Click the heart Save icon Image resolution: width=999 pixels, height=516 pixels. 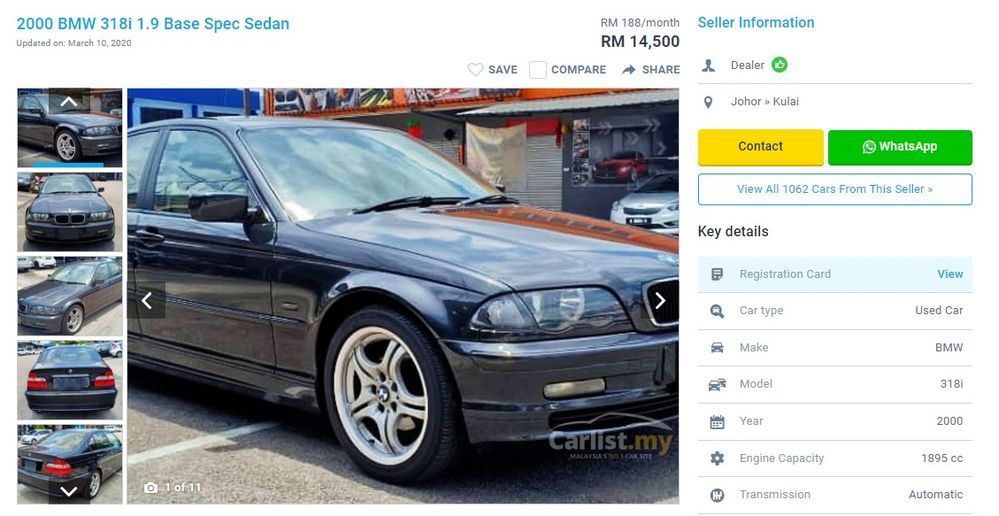pos(475,69)
